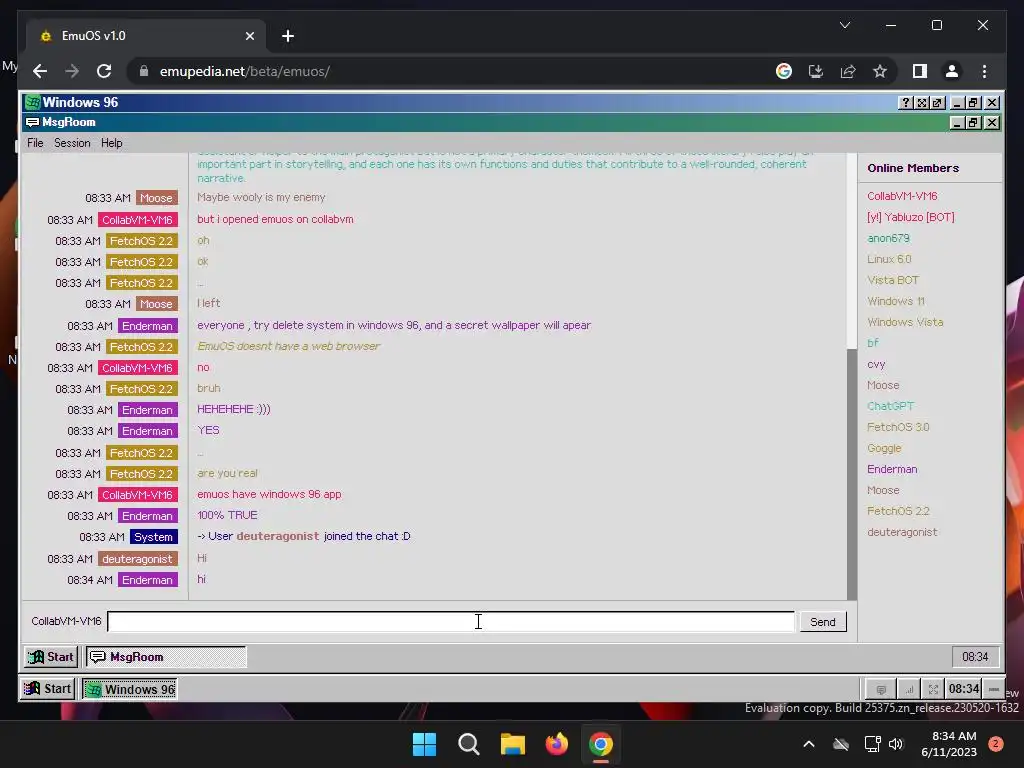The width and height of the screenshot is (1024, 768).
Task: Bookmark this page with the star icon
Action: [880, 71]
